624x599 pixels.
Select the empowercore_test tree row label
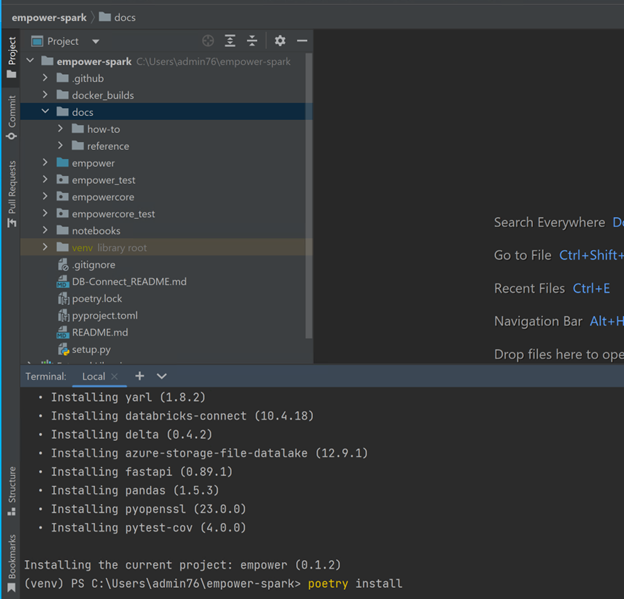[113, 214]
